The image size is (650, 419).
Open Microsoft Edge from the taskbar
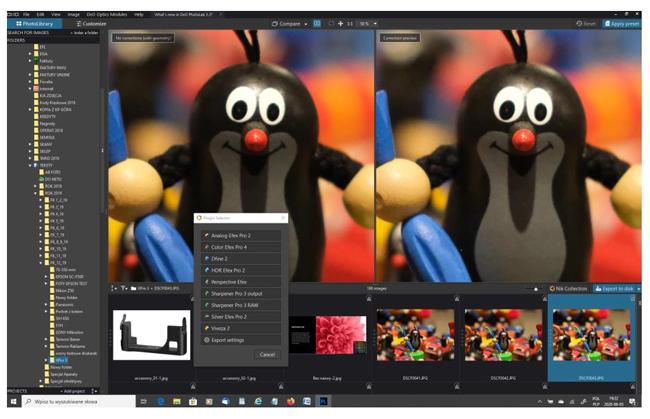point(161,401)
